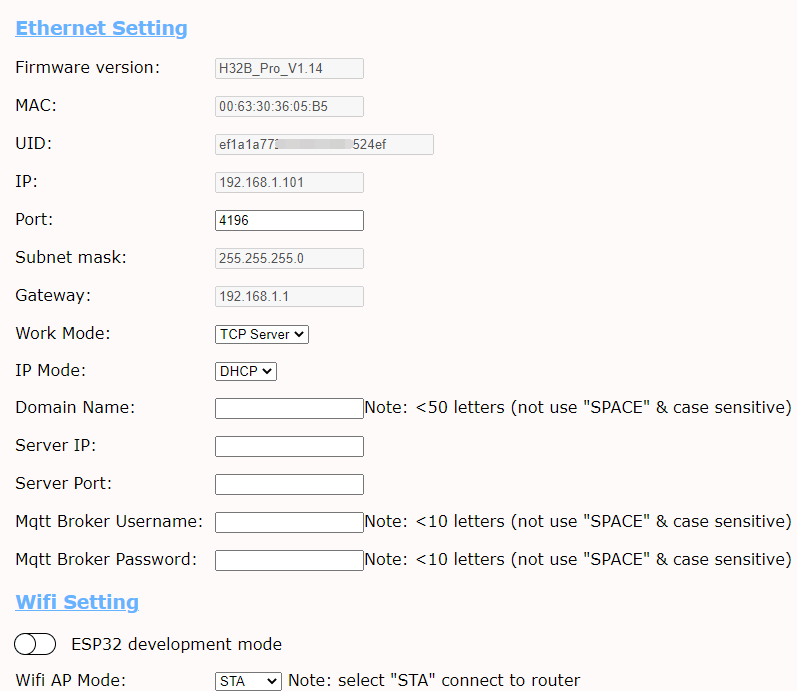Click the Mqtt Broker Username field
Viewport: 797px width, 691px height.
[289, 522]
